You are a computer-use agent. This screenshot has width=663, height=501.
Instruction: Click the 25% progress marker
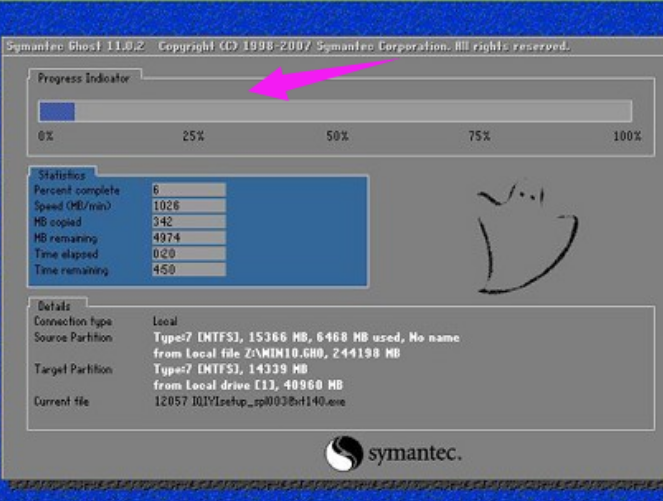(x=193, y=136)
